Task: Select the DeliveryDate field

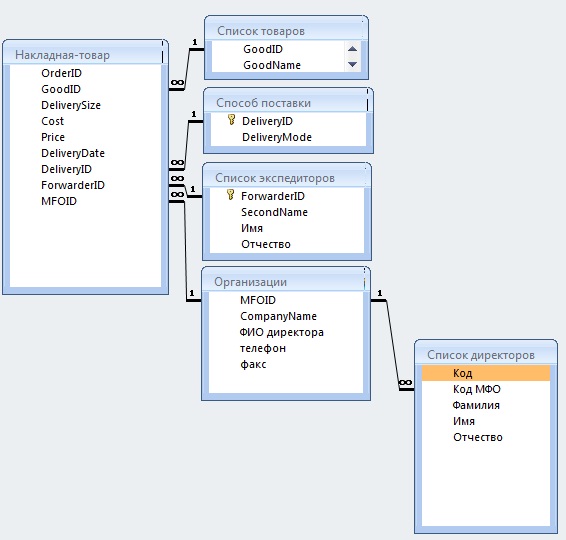Action: (85, 153)
